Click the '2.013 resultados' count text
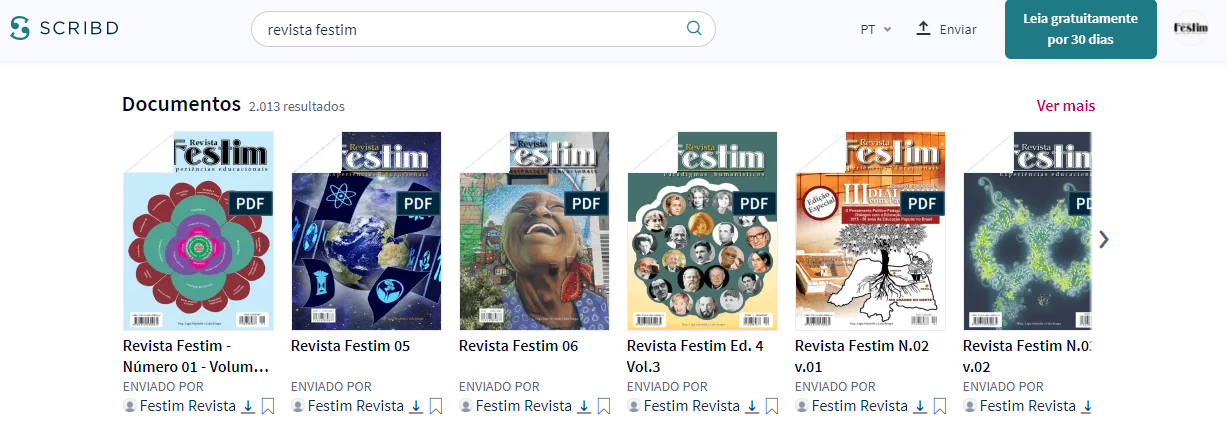 click(x=297, y=106)
